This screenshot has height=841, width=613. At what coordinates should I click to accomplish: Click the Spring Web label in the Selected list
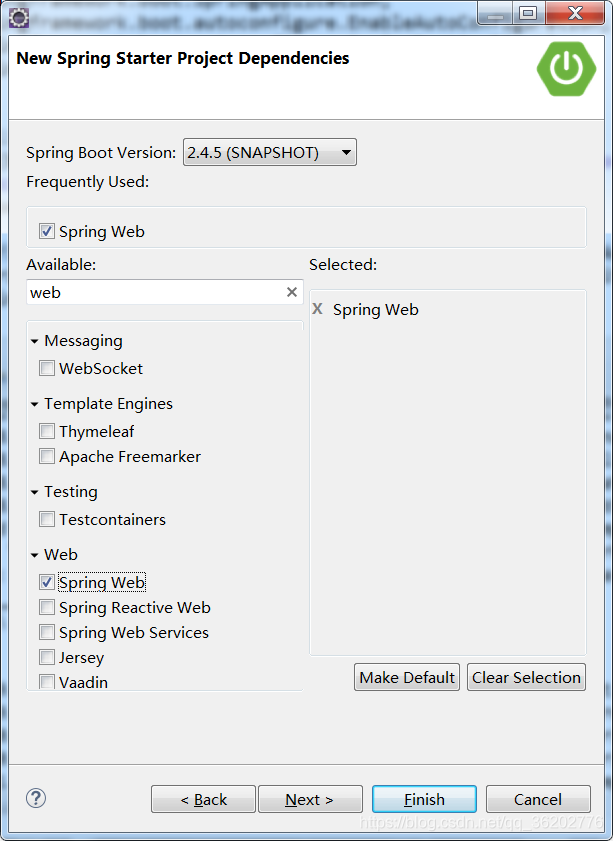(375, 309)
